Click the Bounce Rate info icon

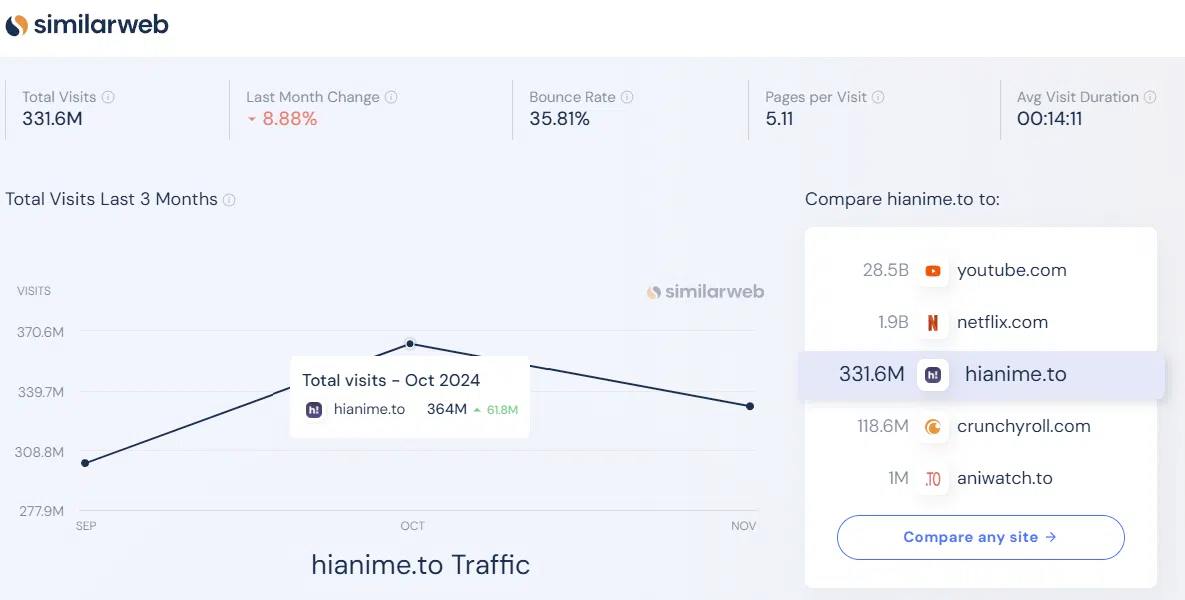click(627, 97)
